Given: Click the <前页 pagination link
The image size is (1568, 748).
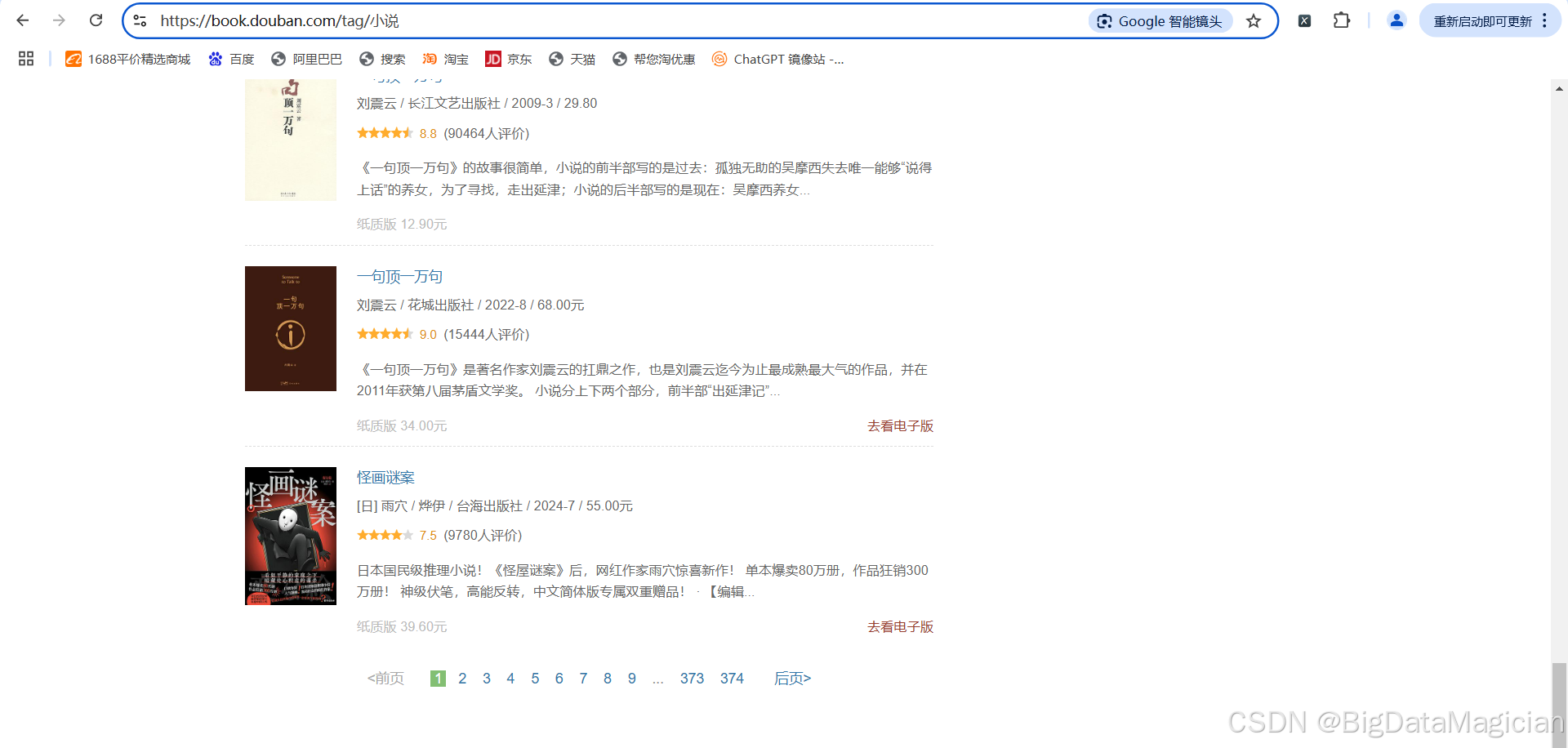Looking at the screenshot, I should (385, 678).
